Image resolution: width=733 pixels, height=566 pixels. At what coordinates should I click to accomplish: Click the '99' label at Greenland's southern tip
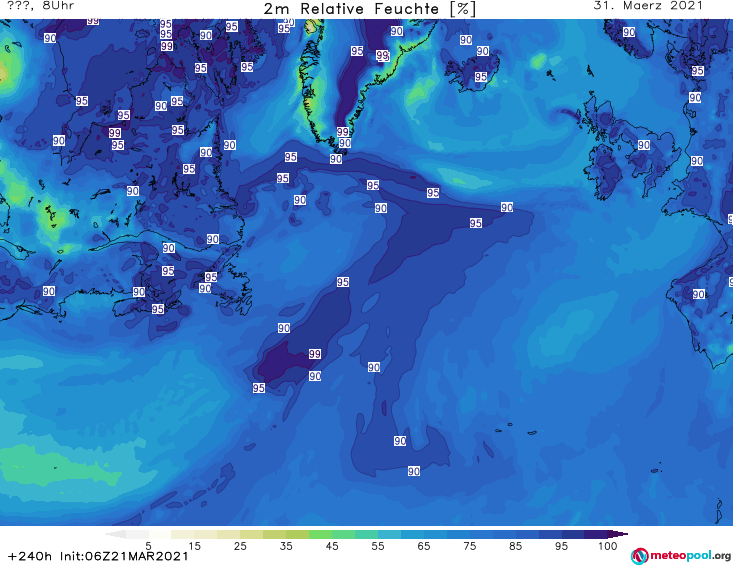coord(343,132)
